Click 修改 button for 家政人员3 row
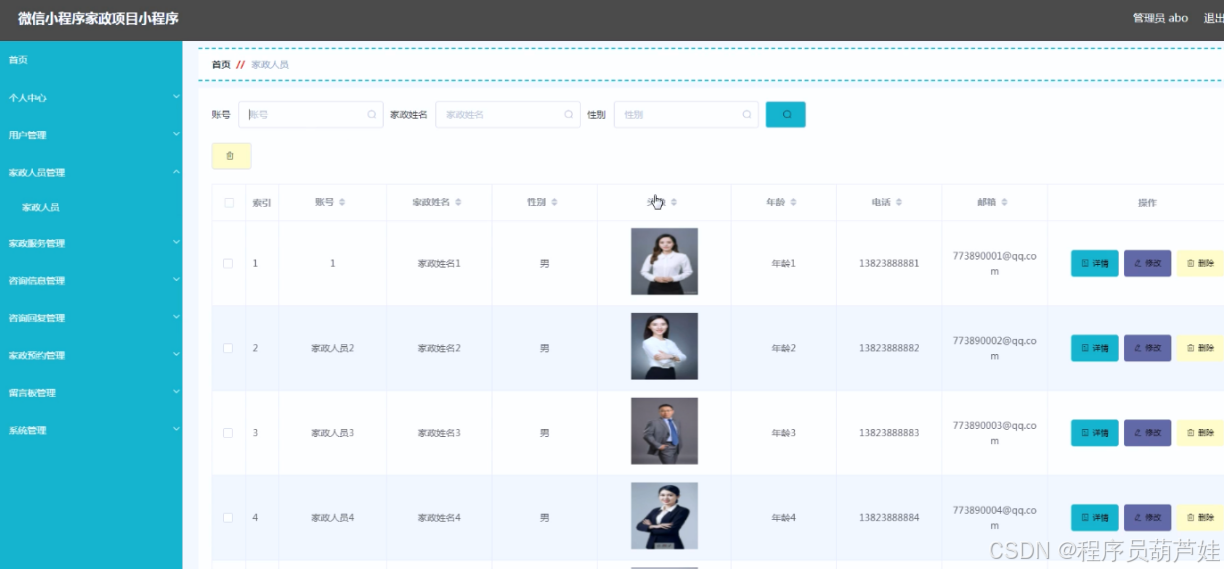 pyautogui.click(x=1147, y=433)
